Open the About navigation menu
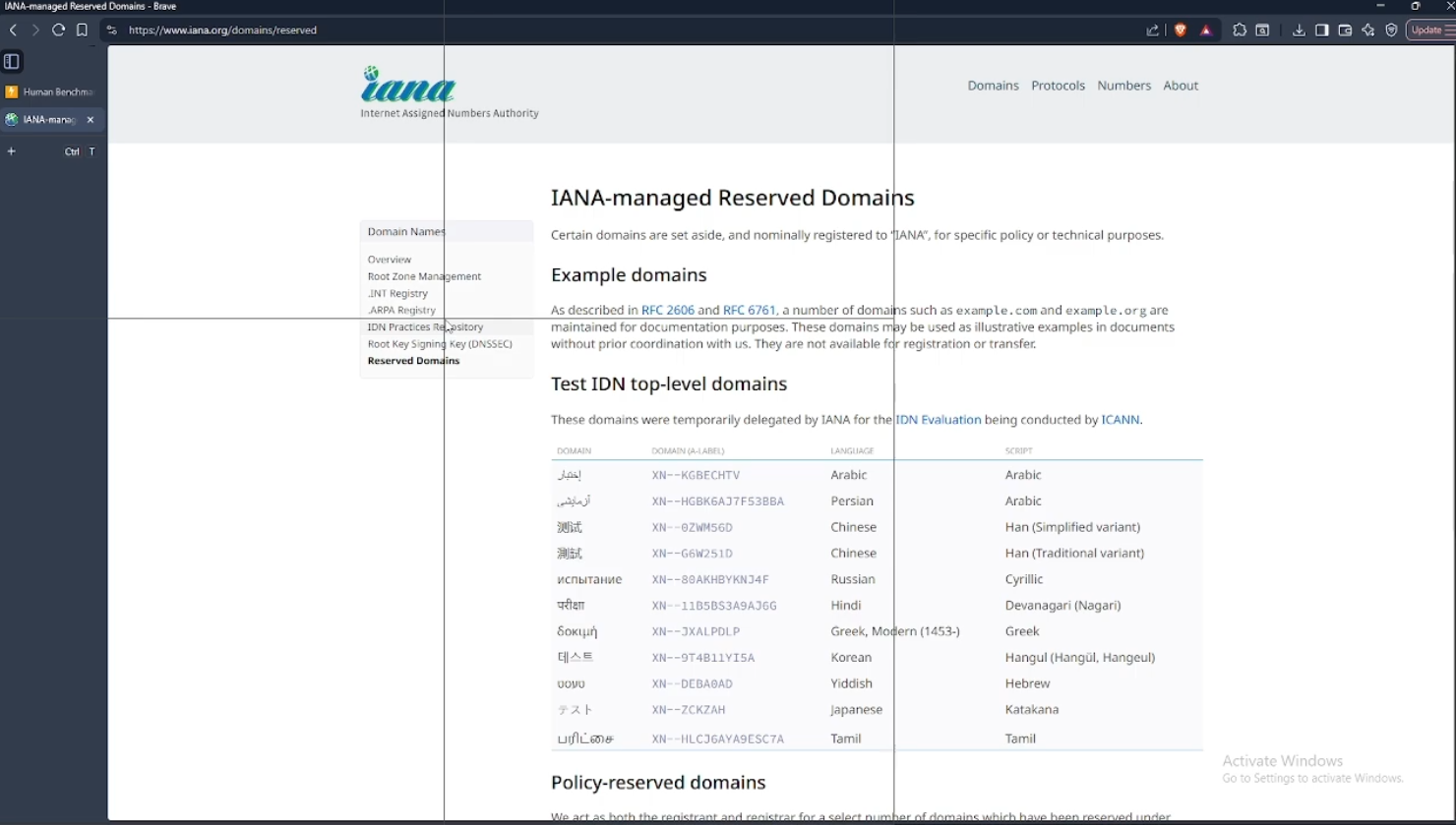This screenshot has height=825, width=1456. click(x=1181, y=86)
